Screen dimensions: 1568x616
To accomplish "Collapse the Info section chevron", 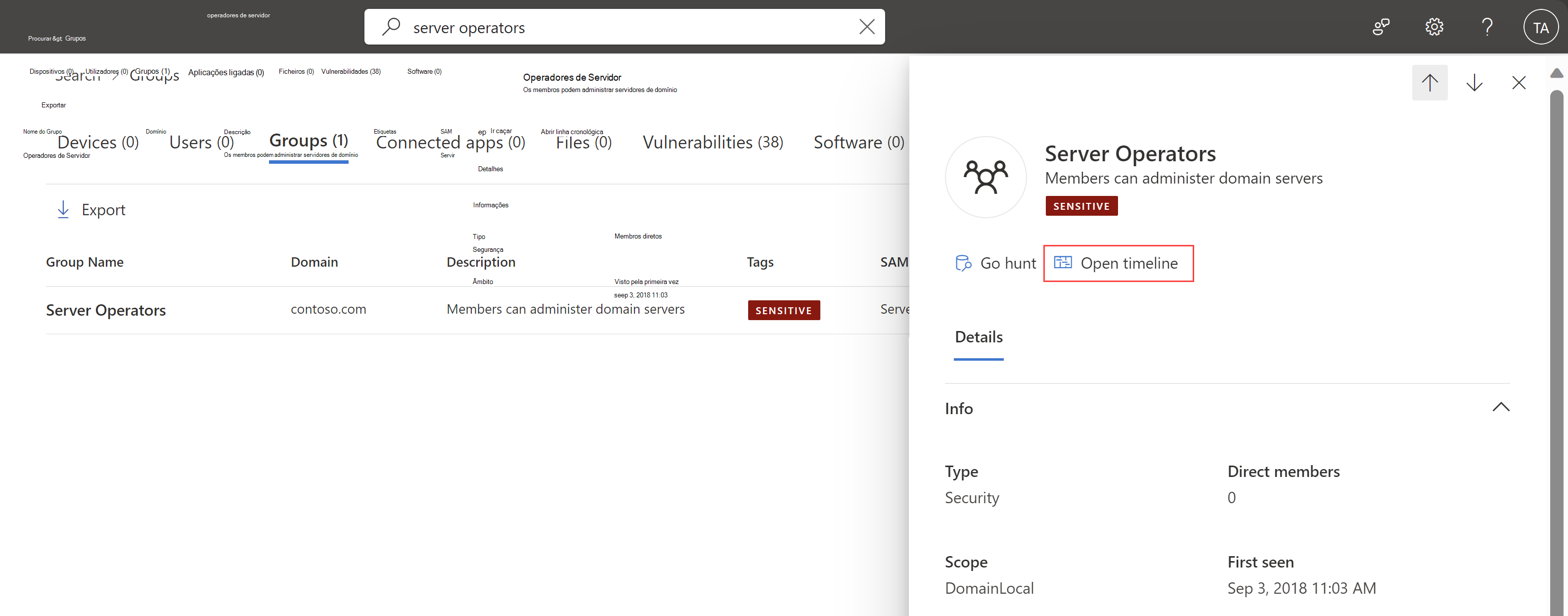I will [1500, 408].
